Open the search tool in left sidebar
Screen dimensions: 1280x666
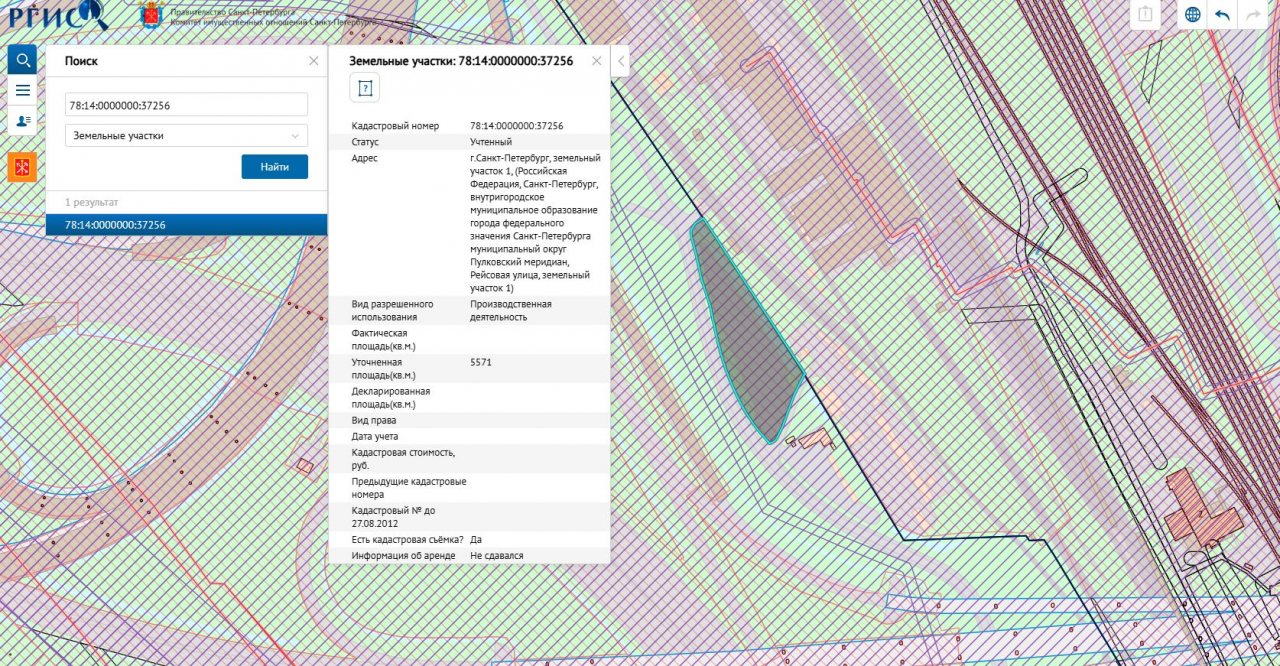[22, 60]
